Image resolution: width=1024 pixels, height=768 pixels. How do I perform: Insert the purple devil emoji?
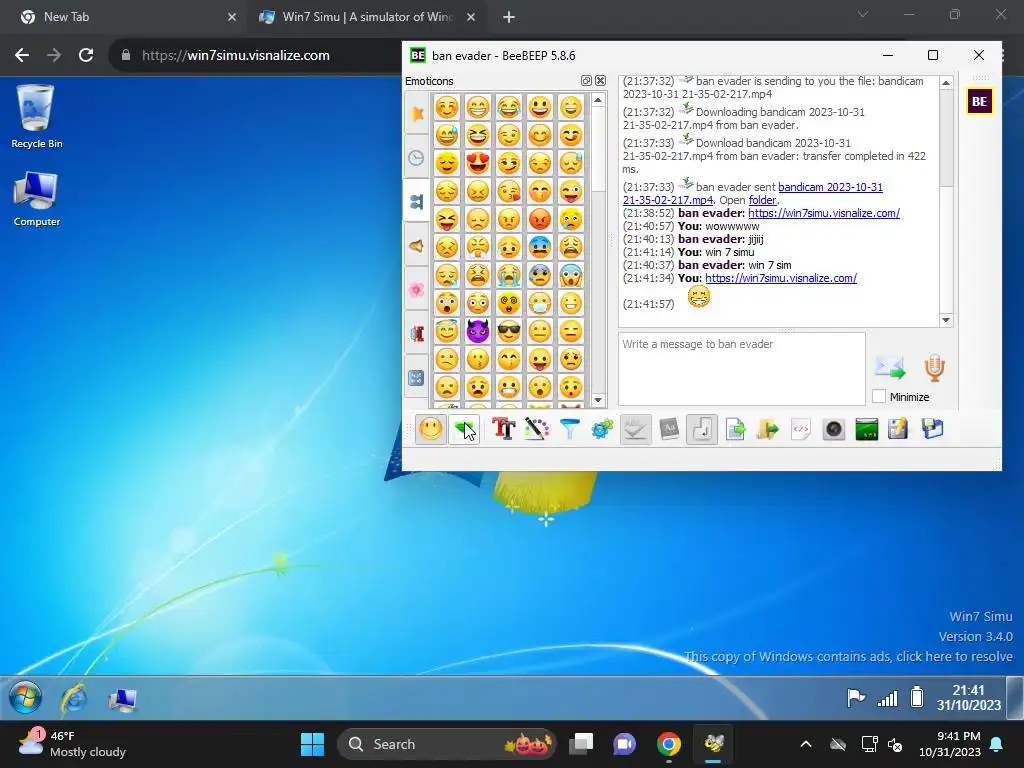tap(478, 331)
